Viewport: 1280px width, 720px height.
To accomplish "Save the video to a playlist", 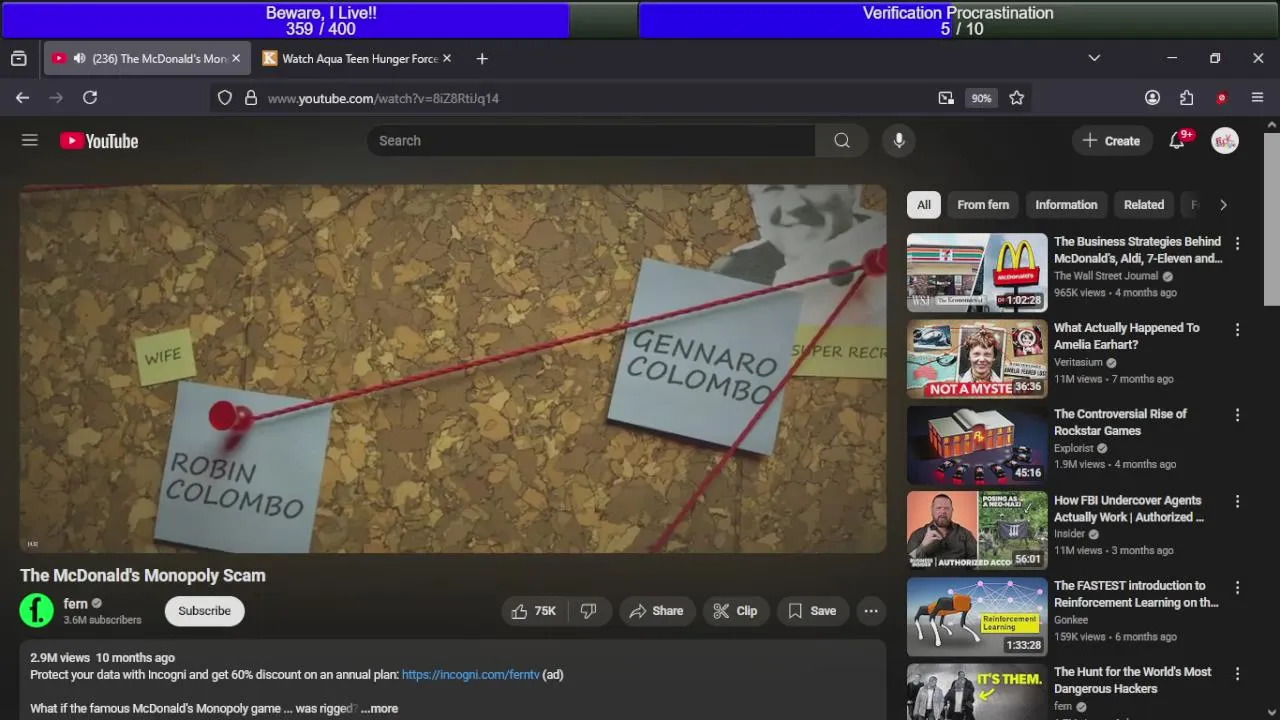I will (x=812, y=611).
